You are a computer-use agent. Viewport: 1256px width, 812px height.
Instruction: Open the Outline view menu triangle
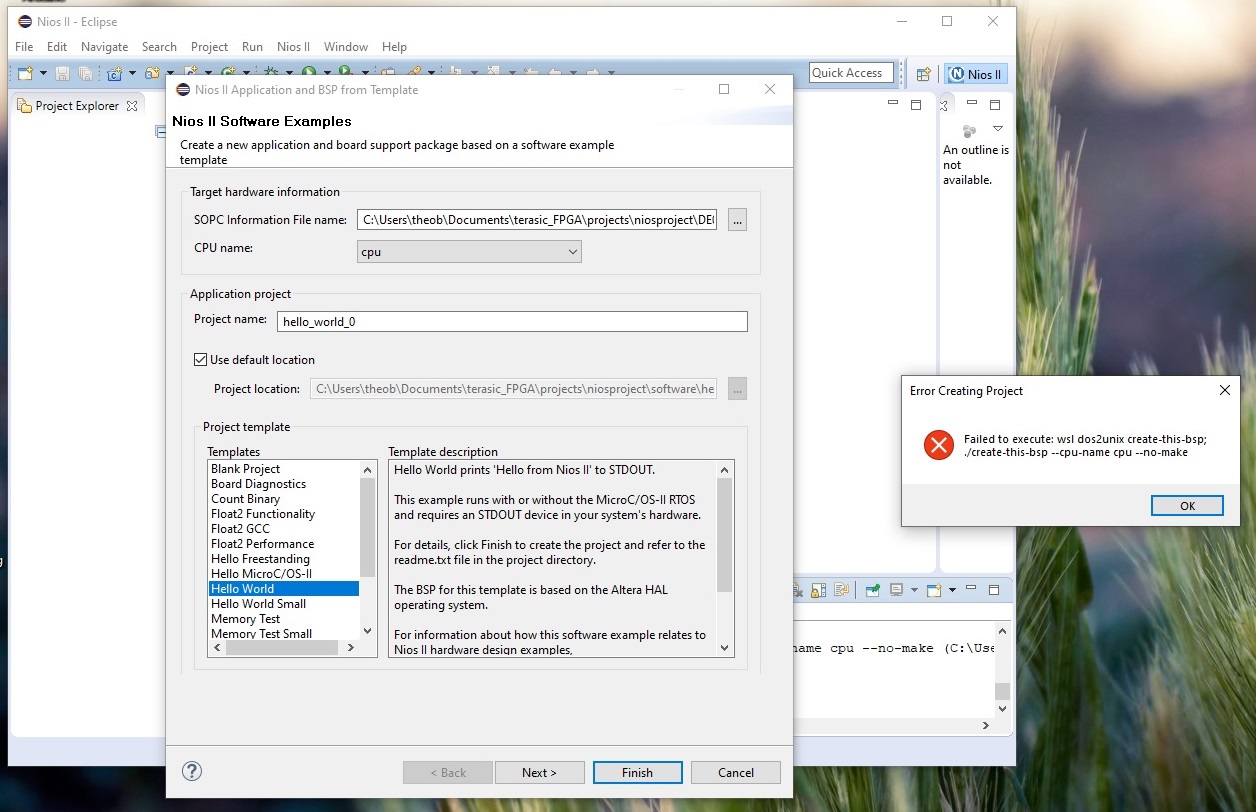[x=997, y=129]
